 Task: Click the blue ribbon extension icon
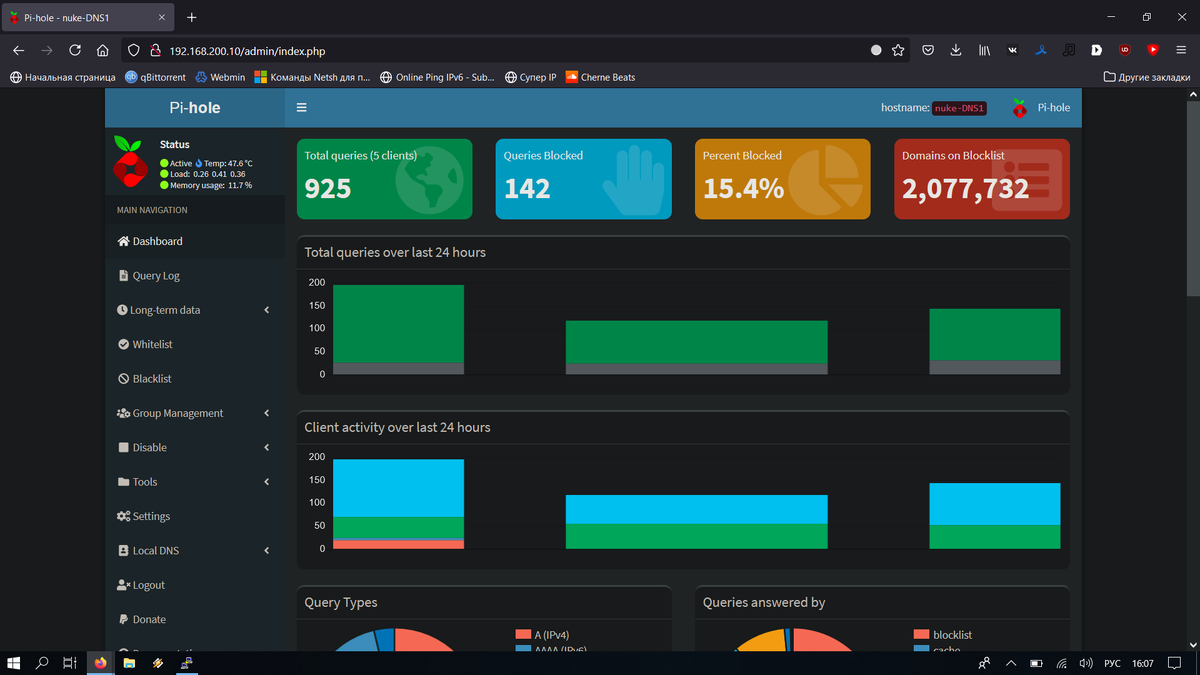pos(1041,50)
